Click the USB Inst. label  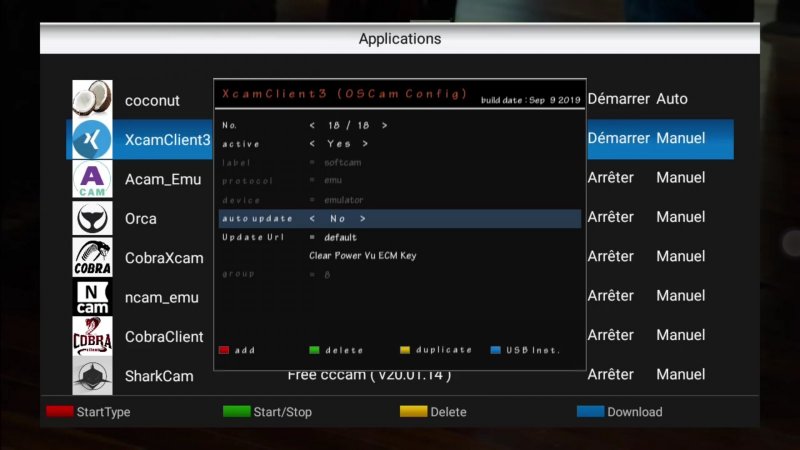(x=533, y=350)
